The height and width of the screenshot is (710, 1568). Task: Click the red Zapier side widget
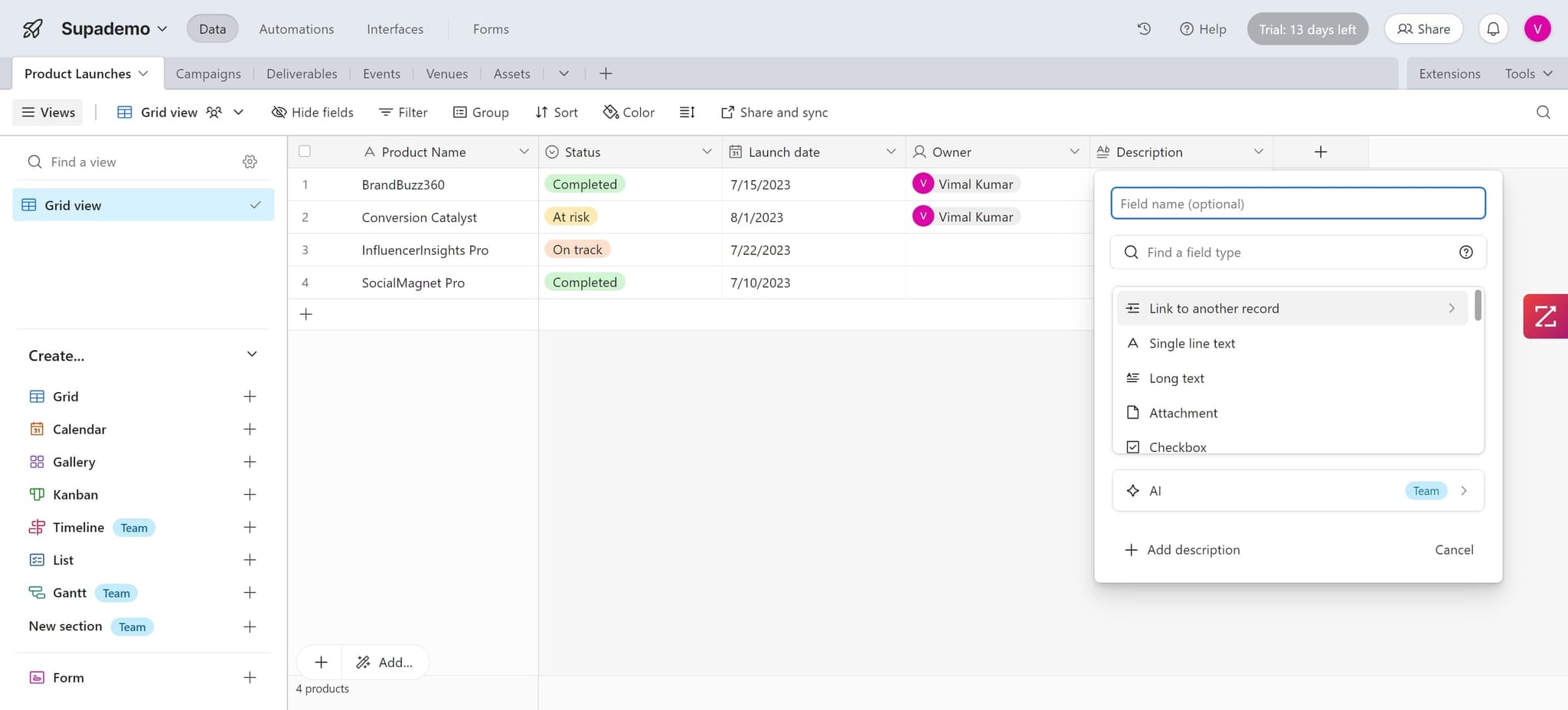[1545, 316]
